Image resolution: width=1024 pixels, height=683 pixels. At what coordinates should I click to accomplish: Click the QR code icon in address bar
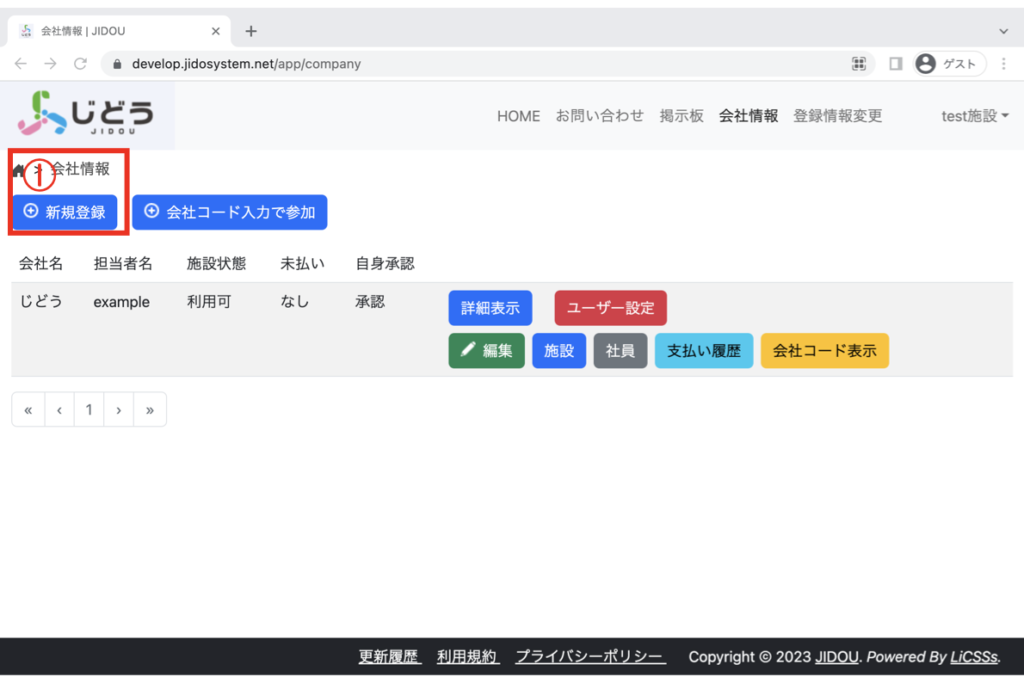tap(858, 64)
